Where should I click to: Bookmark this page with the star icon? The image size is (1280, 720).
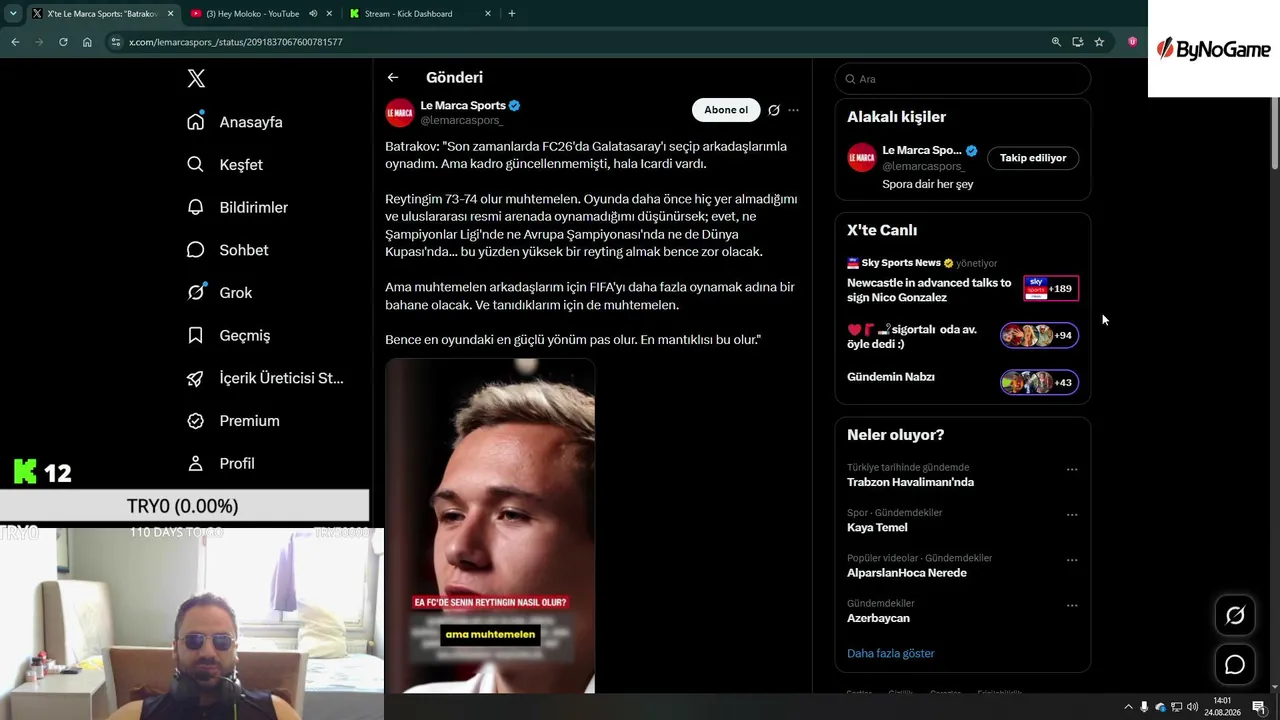click(x=1099, y=42)
